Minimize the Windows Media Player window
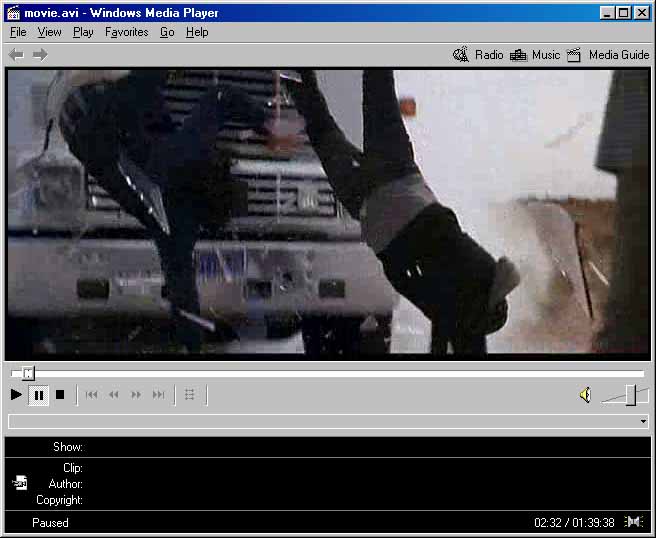The height and width of the screenshot is (538, 656). [x=607, y=13]
